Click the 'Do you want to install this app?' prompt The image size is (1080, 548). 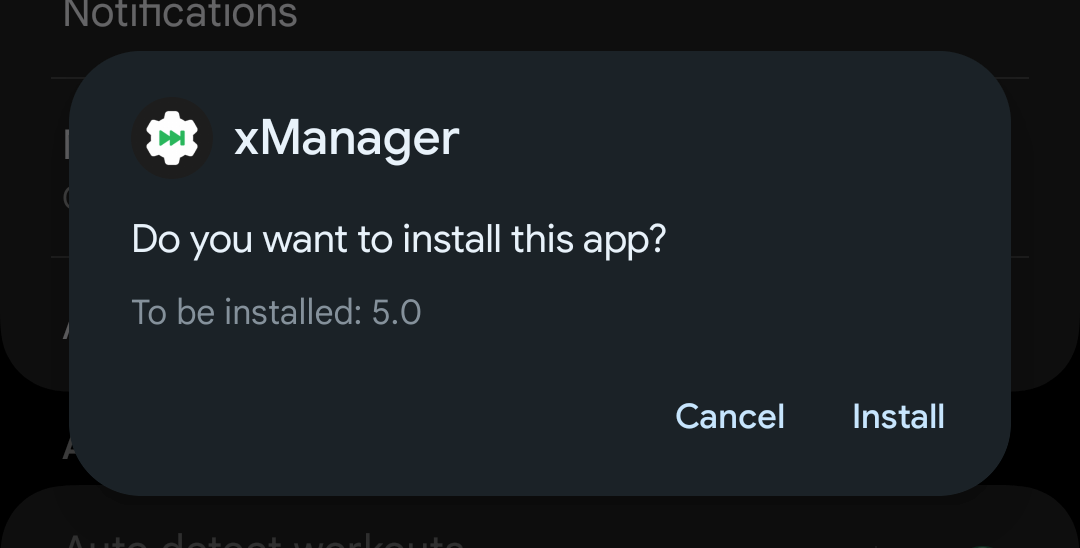point(399,240)
